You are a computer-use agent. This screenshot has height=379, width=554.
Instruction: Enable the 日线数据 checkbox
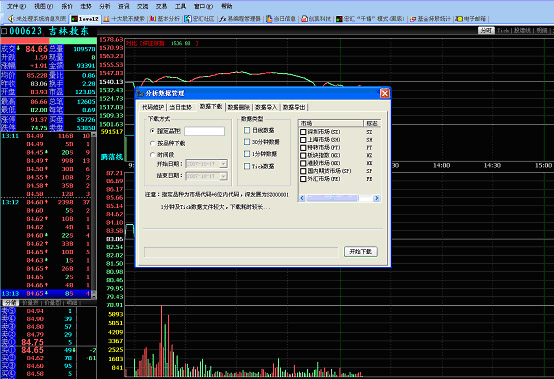click(247, 130)
